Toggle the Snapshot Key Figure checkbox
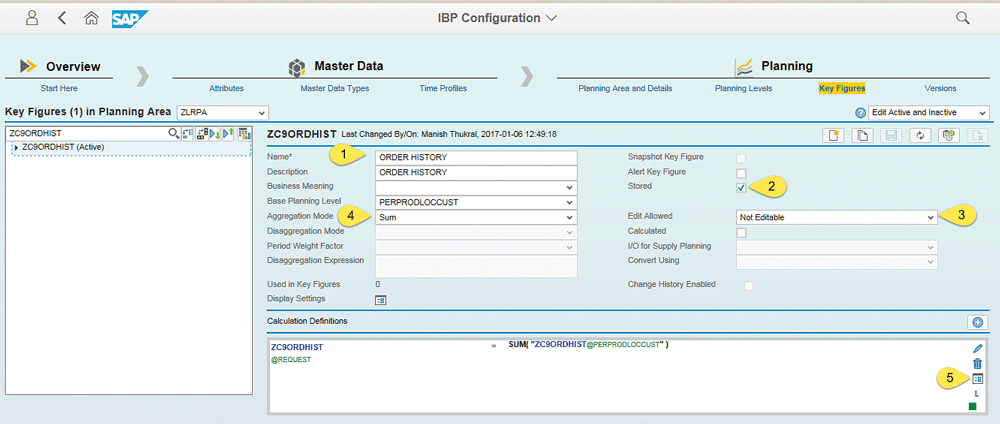 coord(741,158)
